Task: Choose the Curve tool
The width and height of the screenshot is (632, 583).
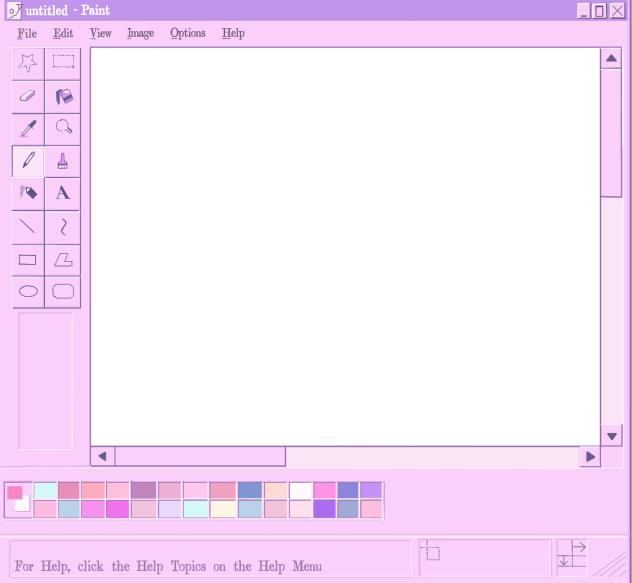Action: [x=63, y=227]
